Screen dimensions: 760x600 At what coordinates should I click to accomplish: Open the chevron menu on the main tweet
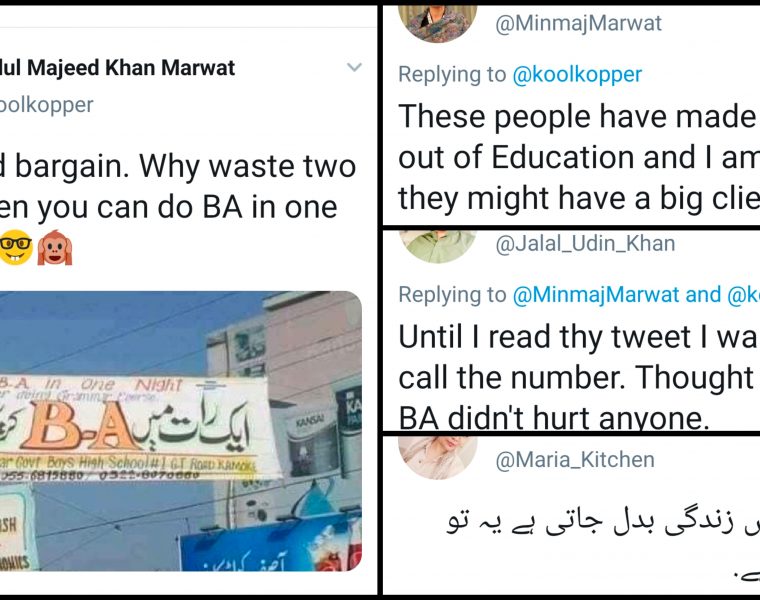click(x=354, y=68)
